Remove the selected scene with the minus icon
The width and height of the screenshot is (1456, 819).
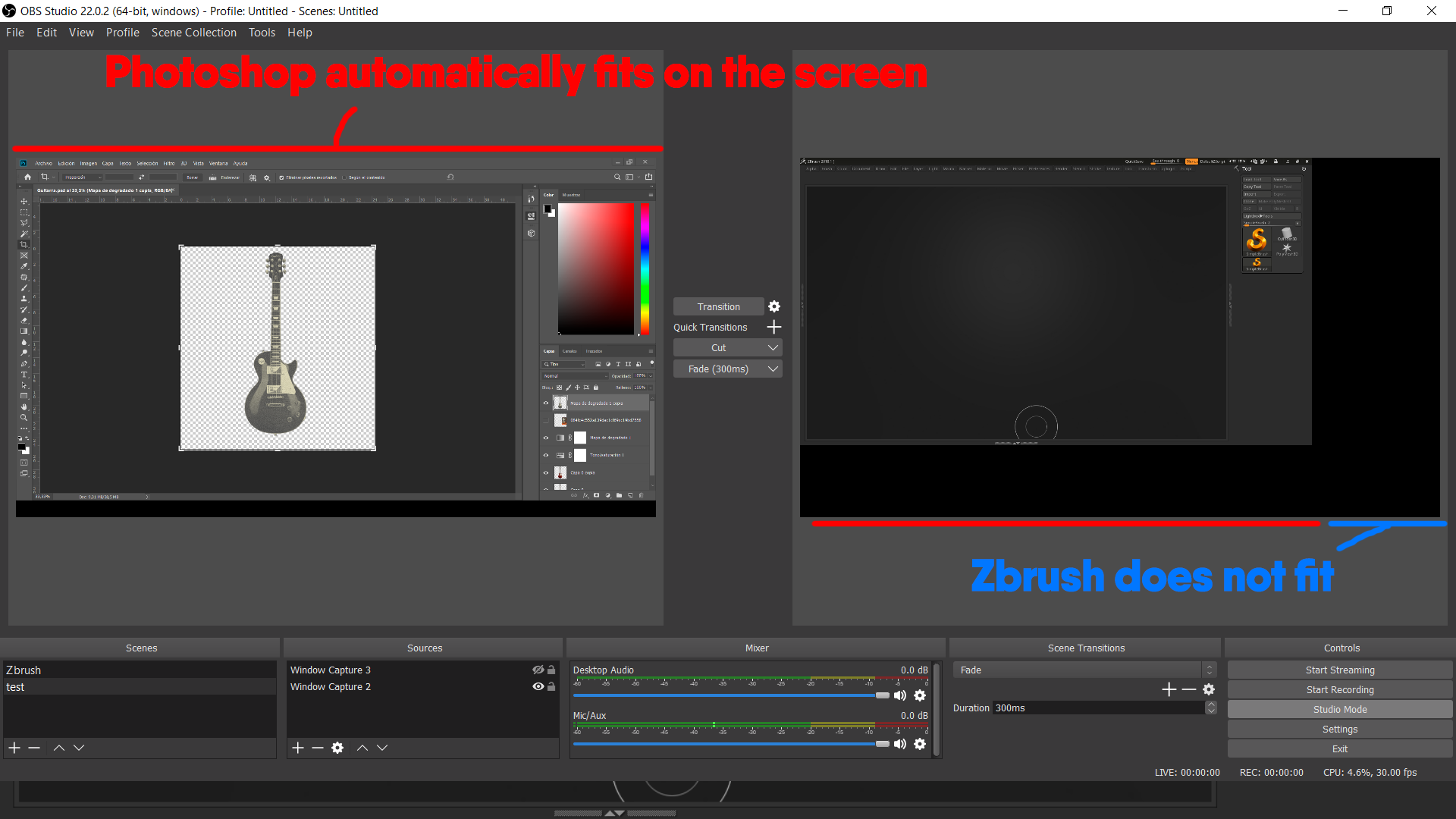tap(34, 748)
